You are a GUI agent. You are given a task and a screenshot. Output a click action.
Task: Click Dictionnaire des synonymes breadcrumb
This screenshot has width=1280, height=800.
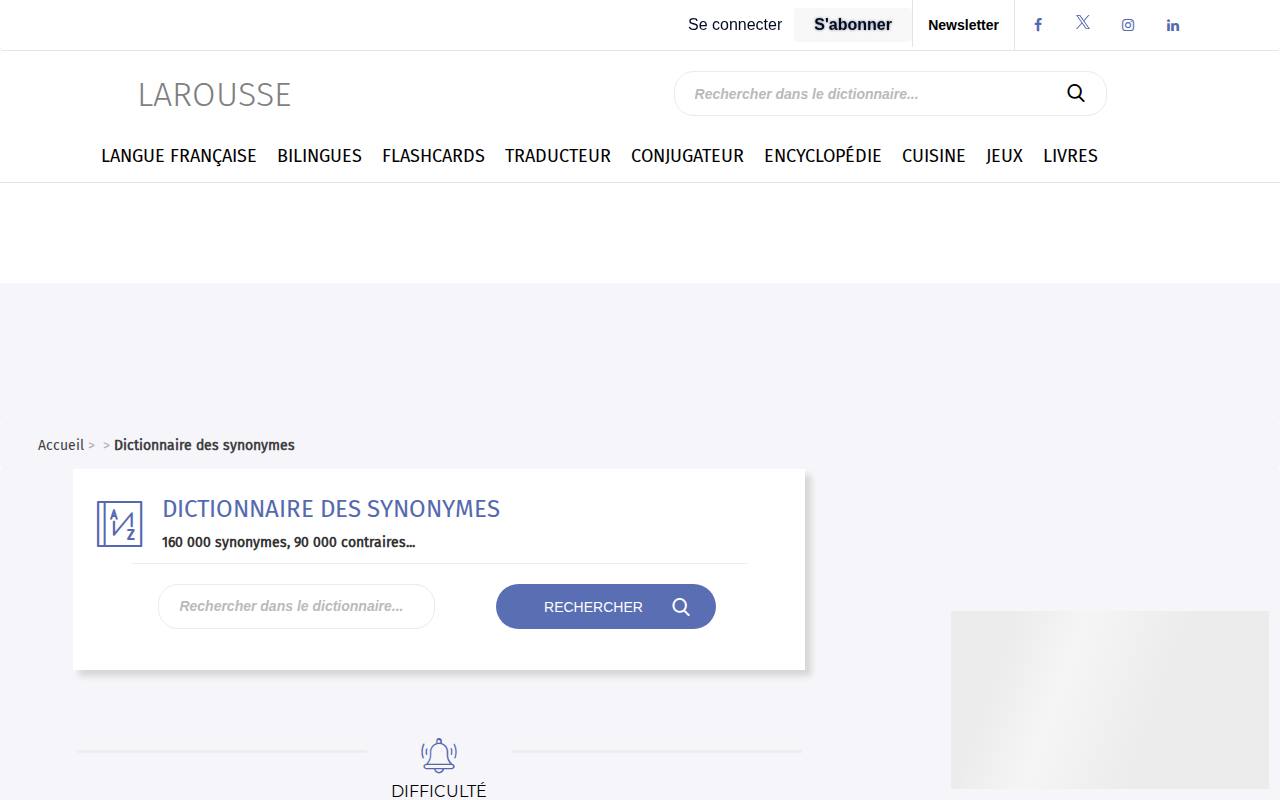204,445
